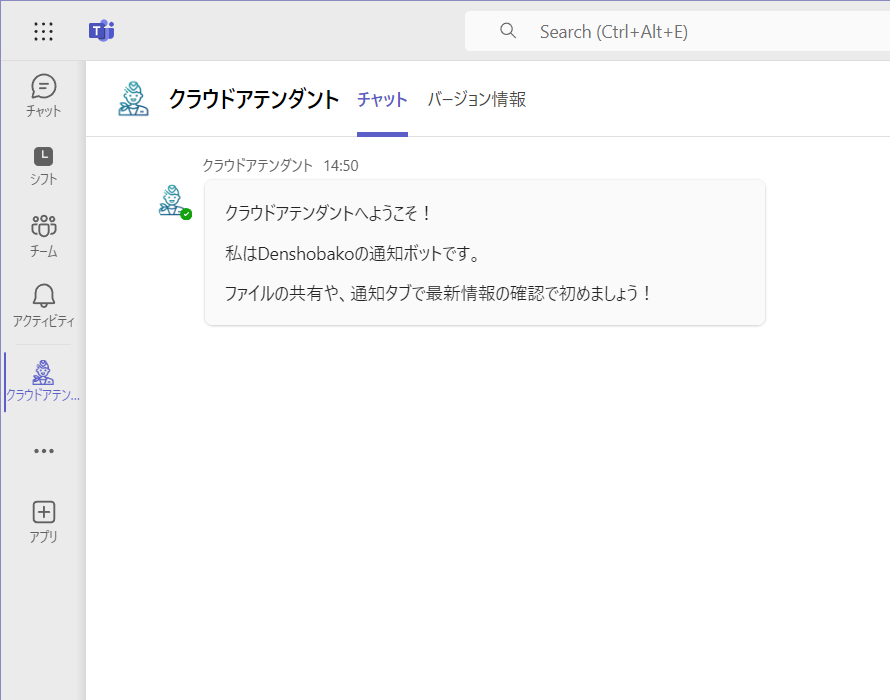The width and height of the screenshot is (890, 700).
Task: Open チーム in the left sidebar
Action: (44, 236)
